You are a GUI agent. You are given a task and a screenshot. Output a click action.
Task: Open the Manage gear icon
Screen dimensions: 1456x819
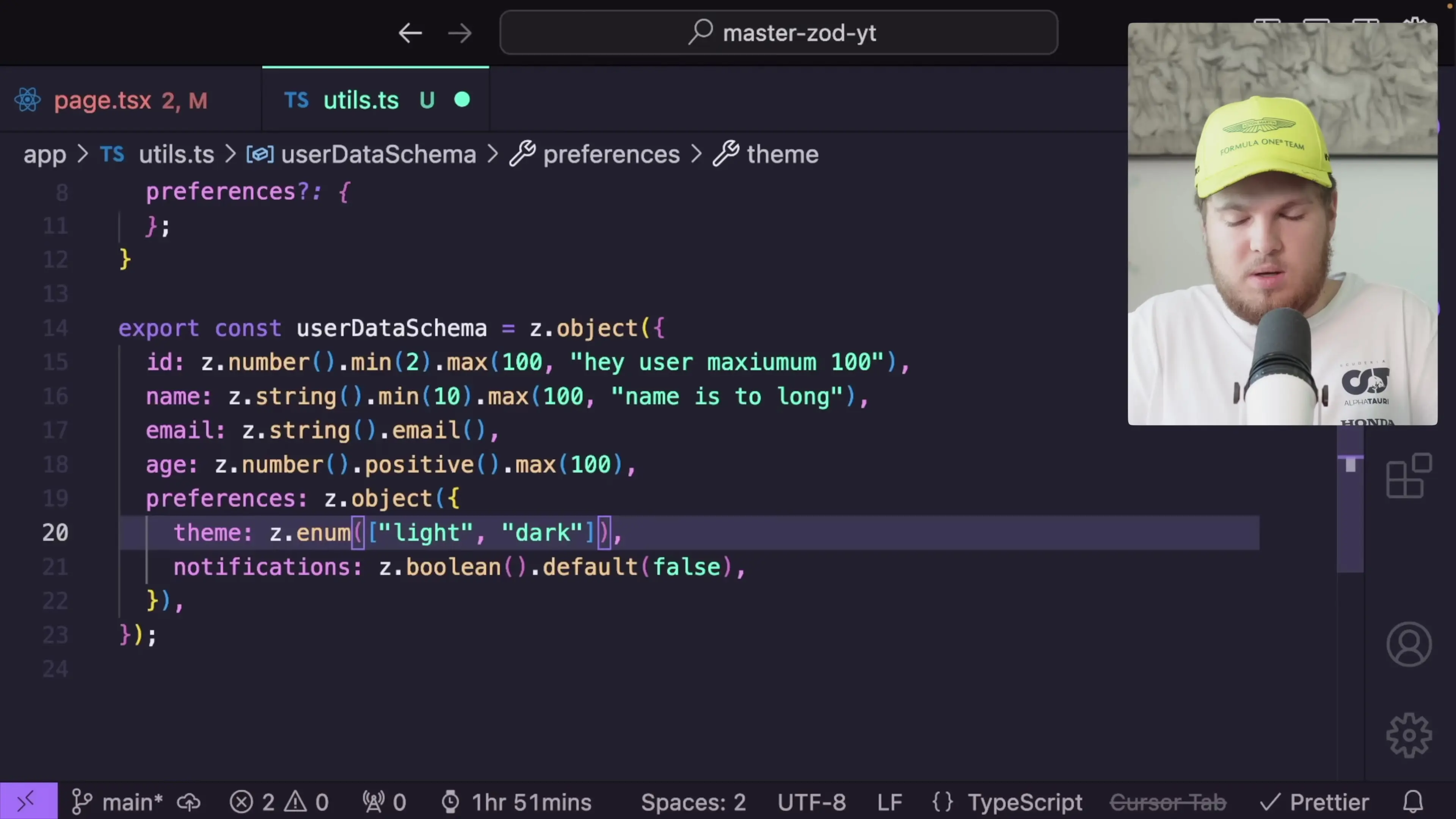click(x=1409, y=735)
